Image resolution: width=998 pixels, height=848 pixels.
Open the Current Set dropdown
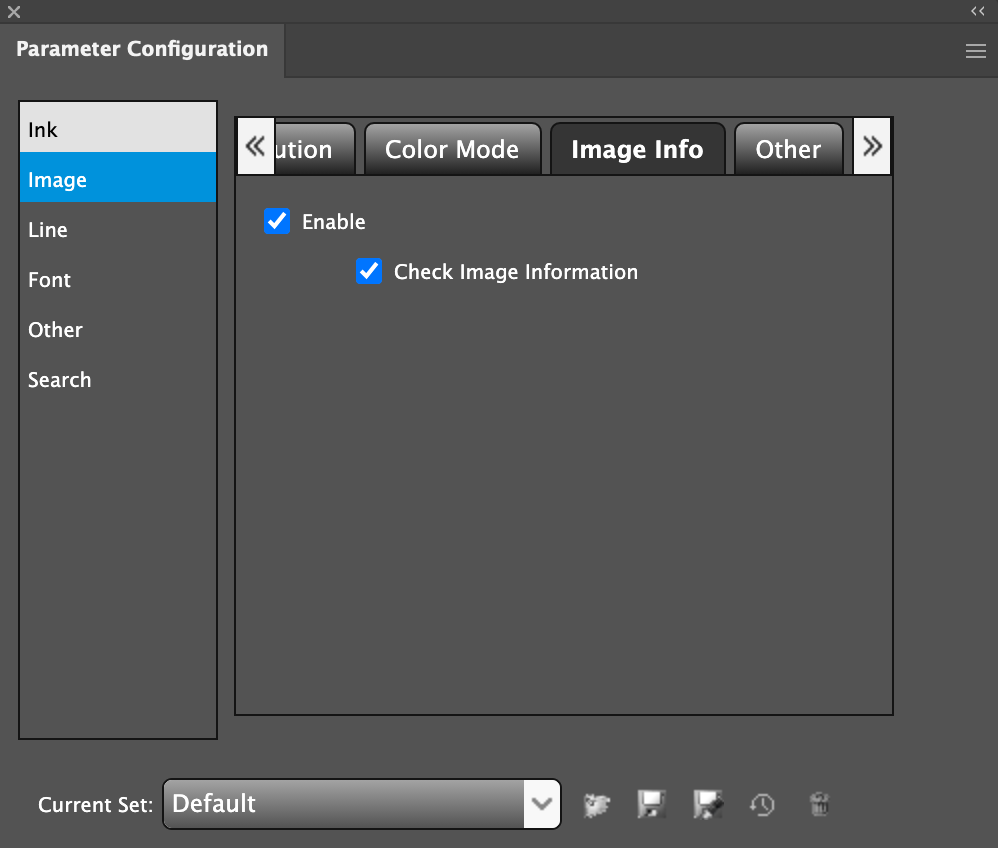click(541, 804)
